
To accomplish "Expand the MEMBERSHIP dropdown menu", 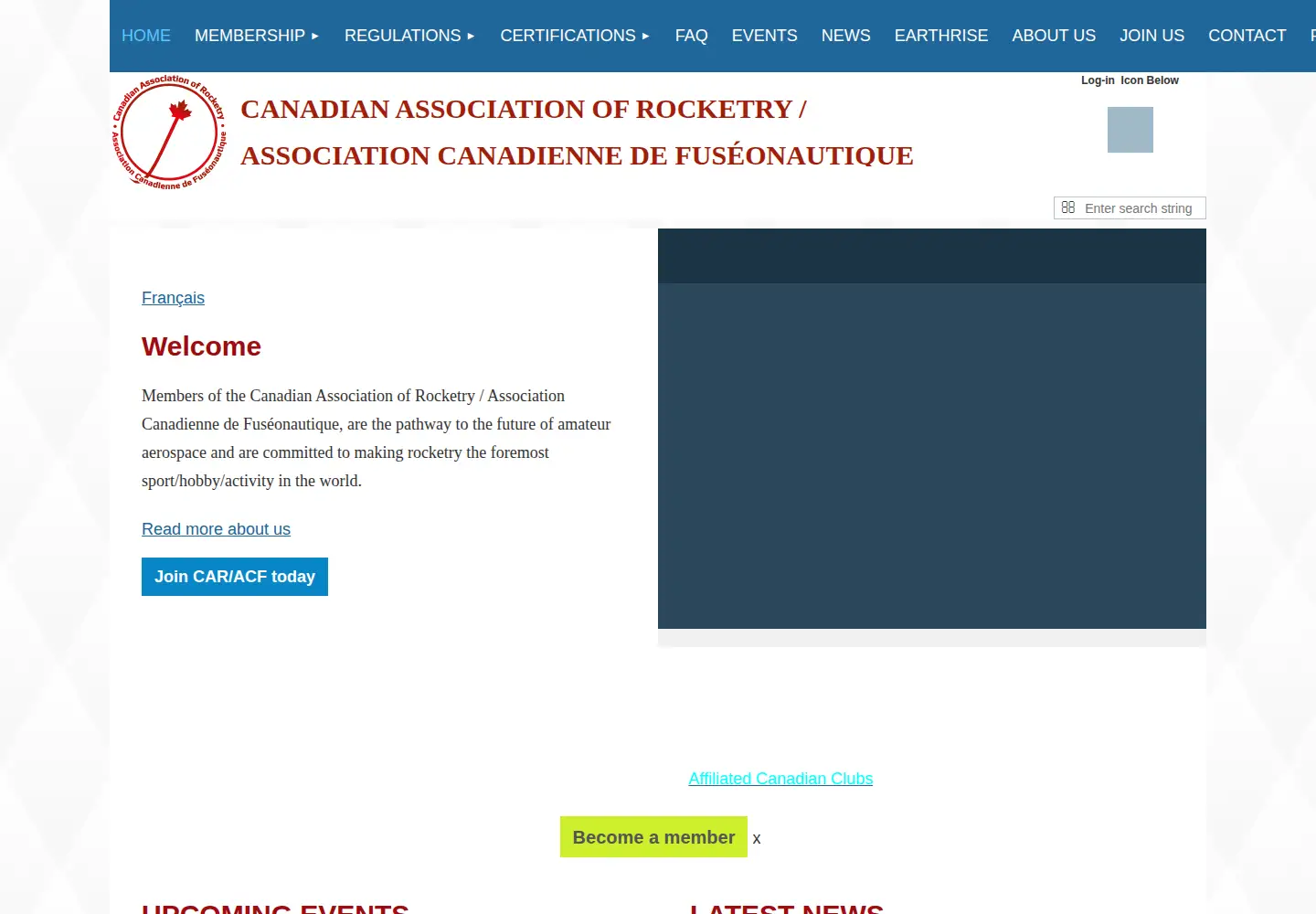I will pyautogui.click(x=257, y=36).
